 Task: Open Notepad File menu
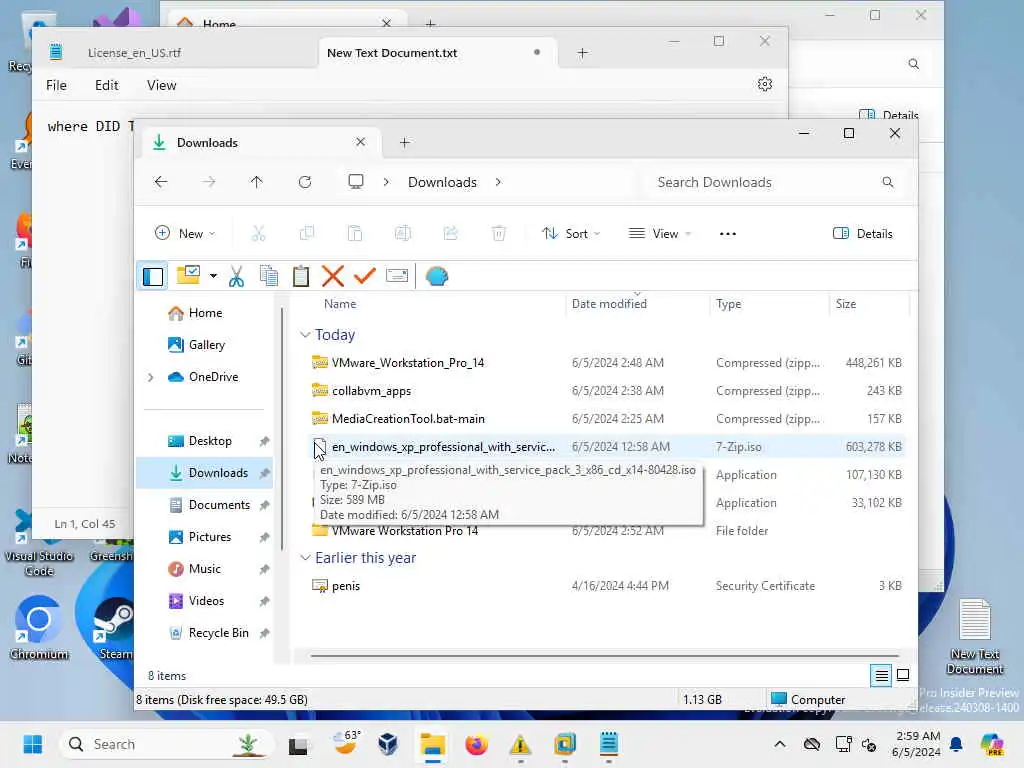[x=56, y=85]
